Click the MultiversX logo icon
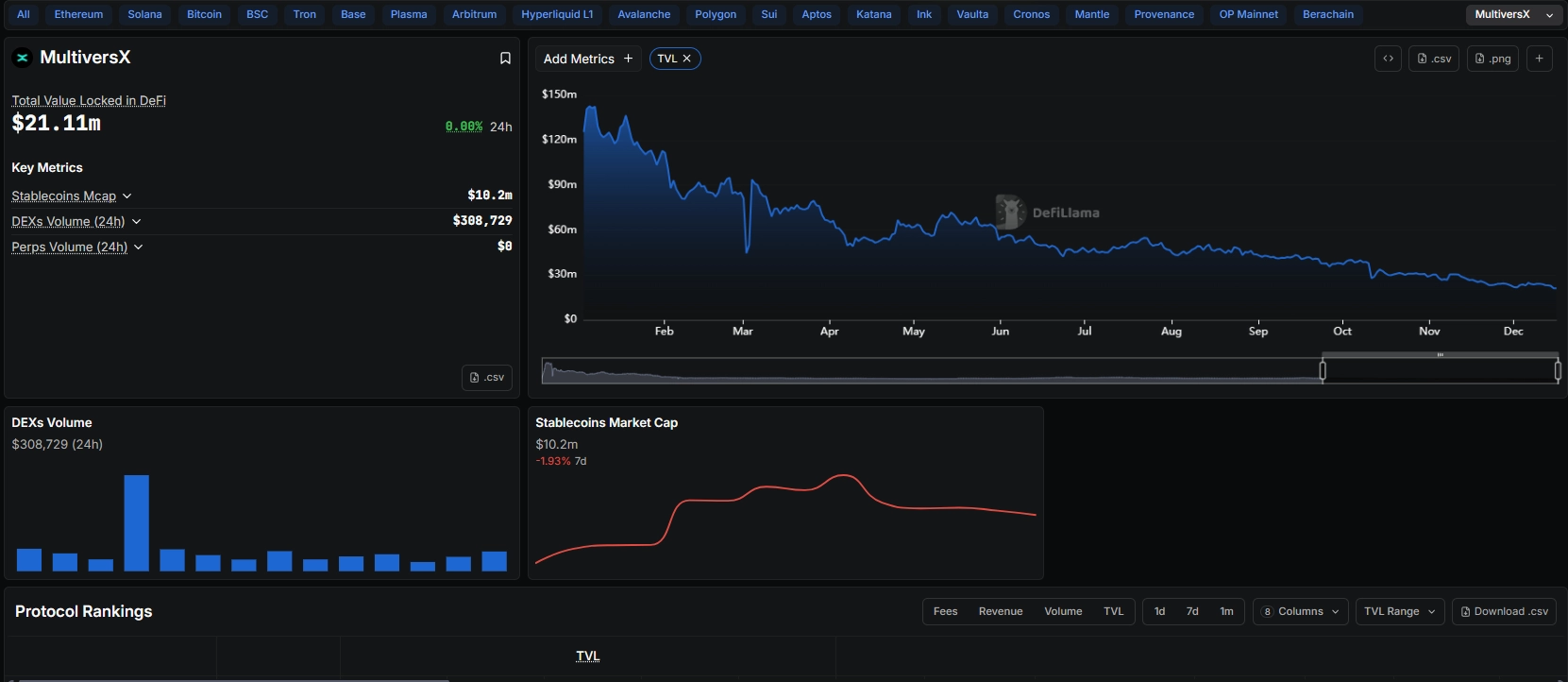 [x=23, y=58]
